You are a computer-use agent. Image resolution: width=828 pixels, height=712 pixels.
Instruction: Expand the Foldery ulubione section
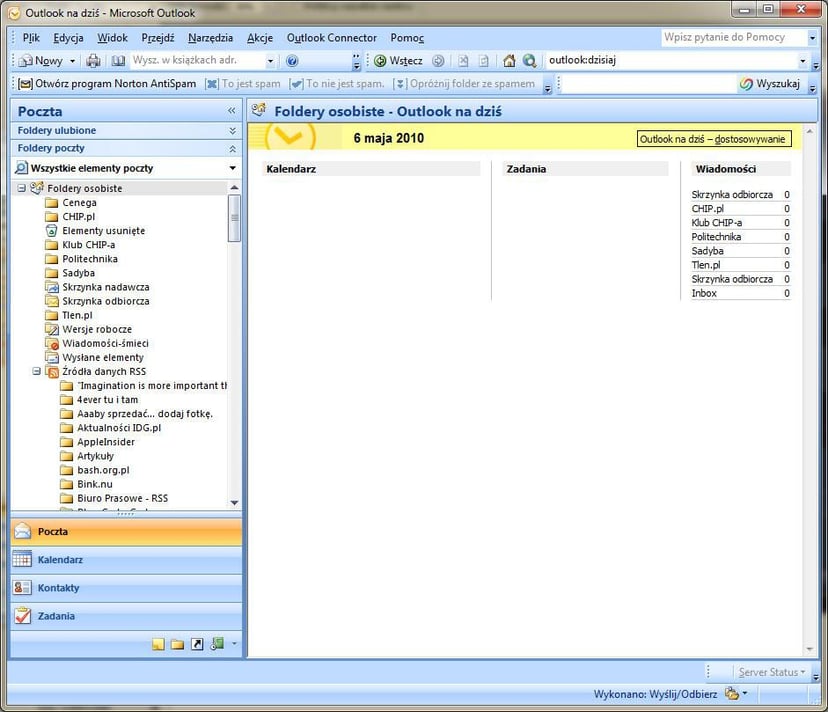232,131
